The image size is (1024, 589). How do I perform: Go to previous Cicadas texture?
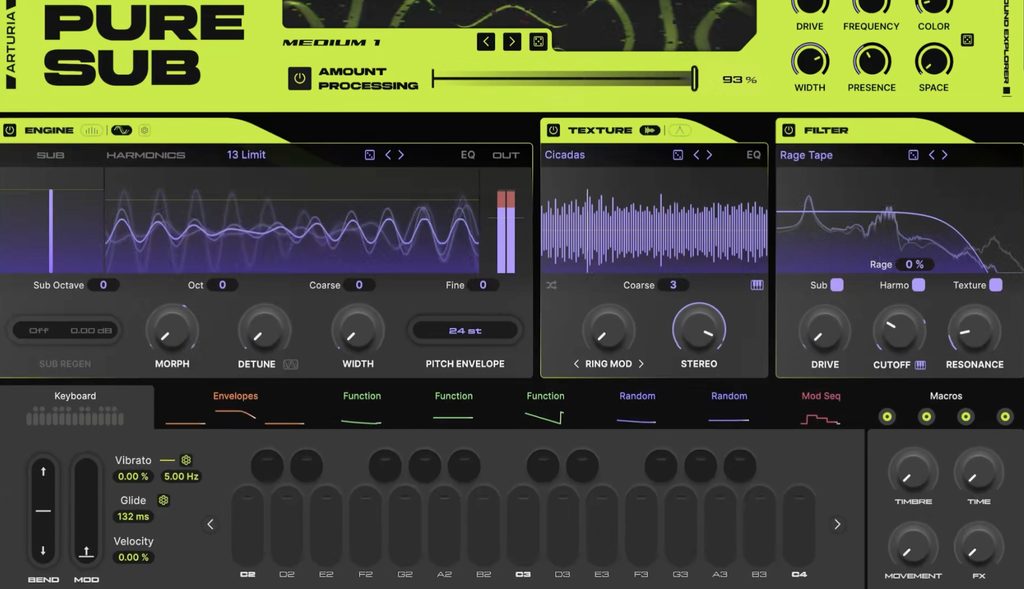tap(696, 155)
